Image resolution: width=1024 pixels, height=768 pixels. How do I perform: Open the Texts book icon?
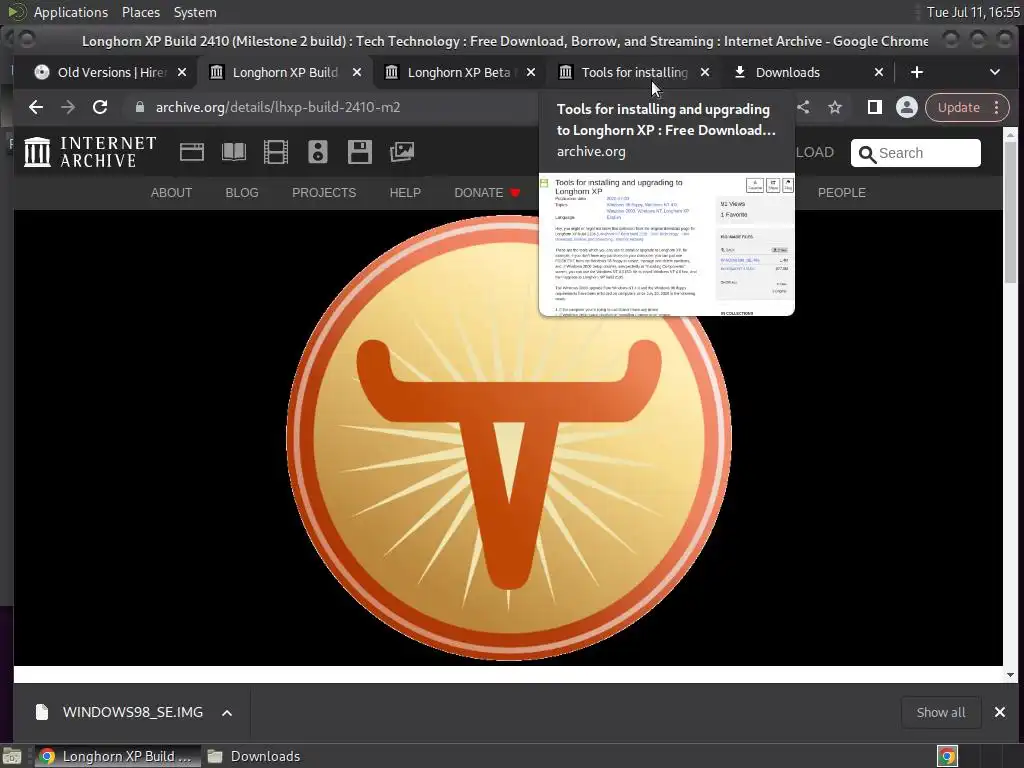pos(234,152)
